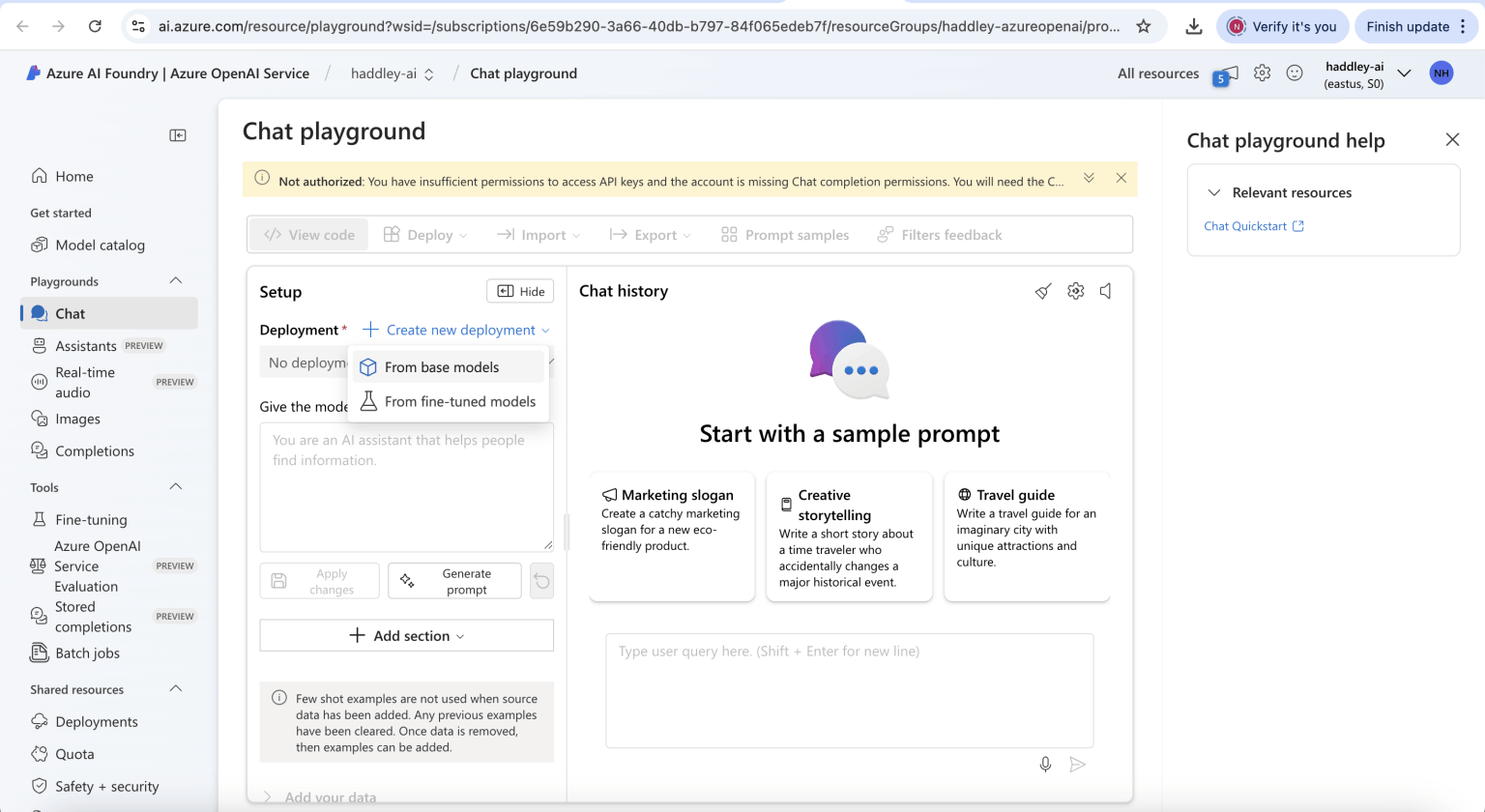Collapse the left sidebar panel icon
Image resolution: width=1485 pixels, height=812 pixels.
178,135
